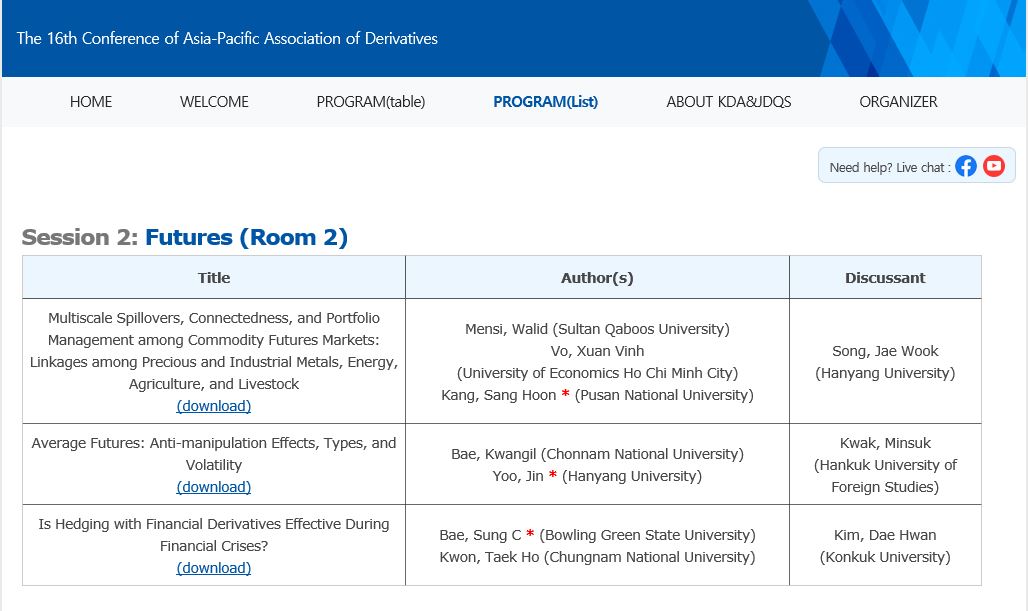The height and width of the screenshot is (611, 1028).
Task: Click author 'Kwon, Taek Ho (Chungnam National University)'
Action: [x=597, y=557]
